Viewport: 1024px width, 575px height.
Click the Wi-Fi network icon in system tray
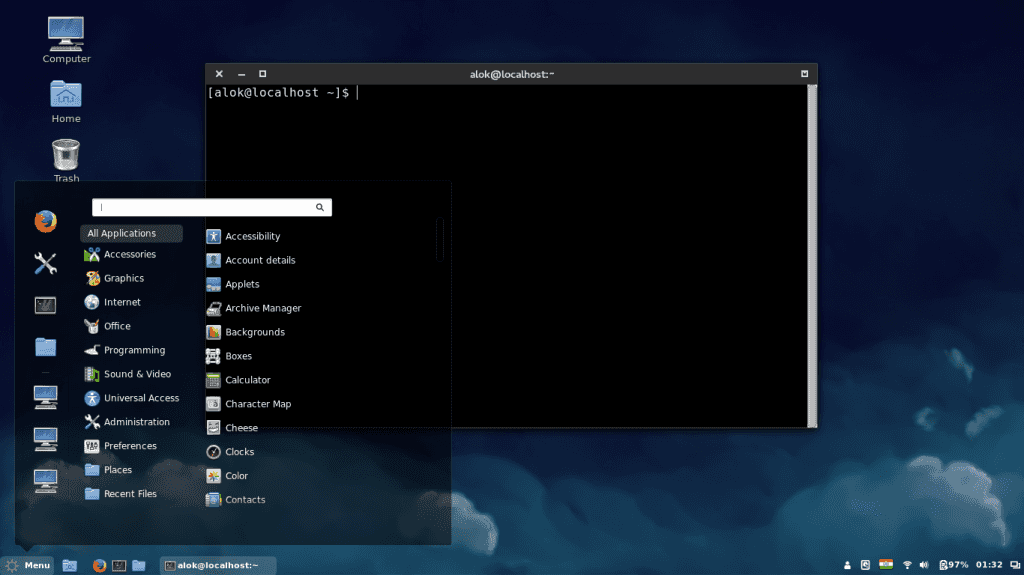[x=908, y=565]
